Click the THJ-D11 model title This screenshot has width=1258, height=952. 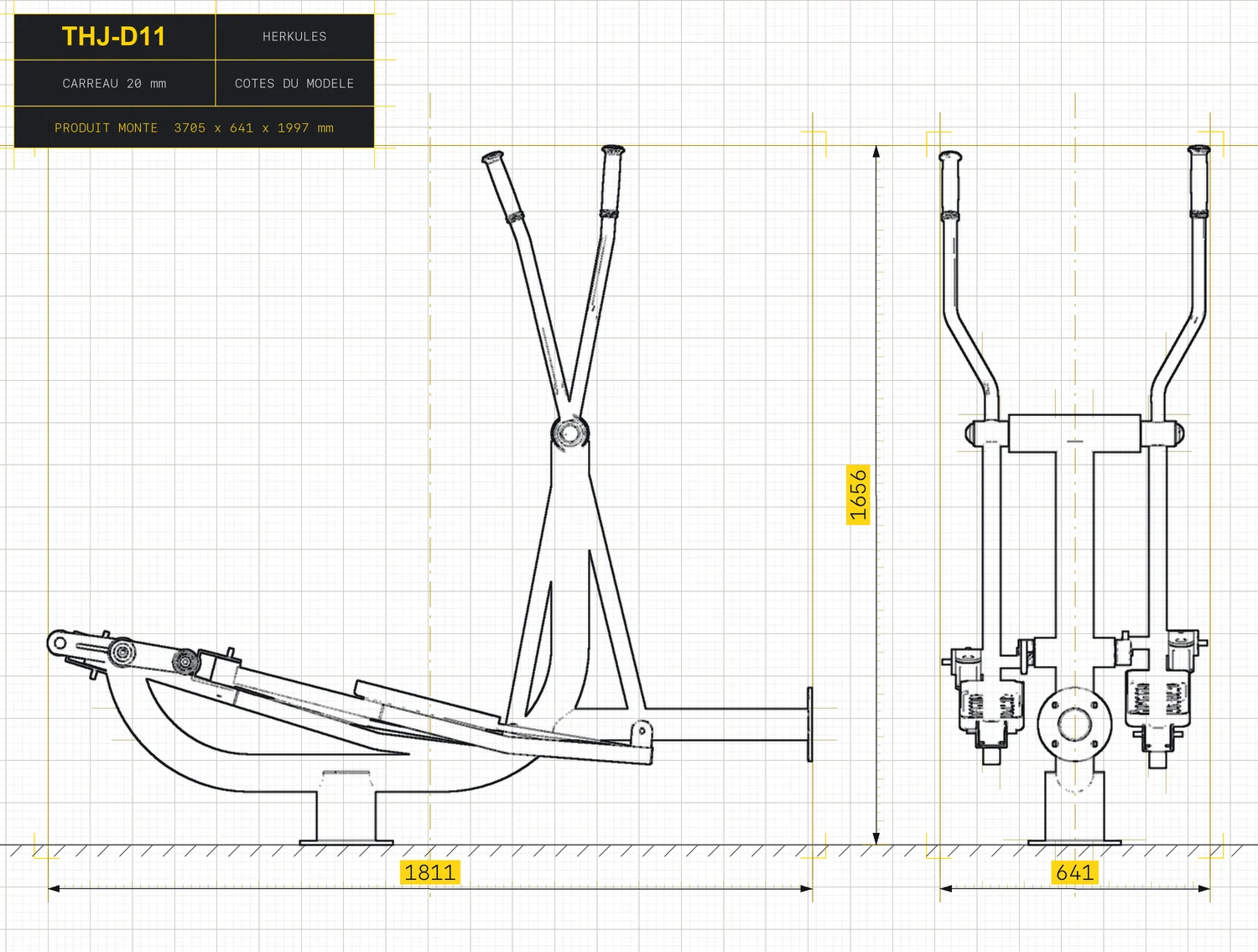point(113,37)
